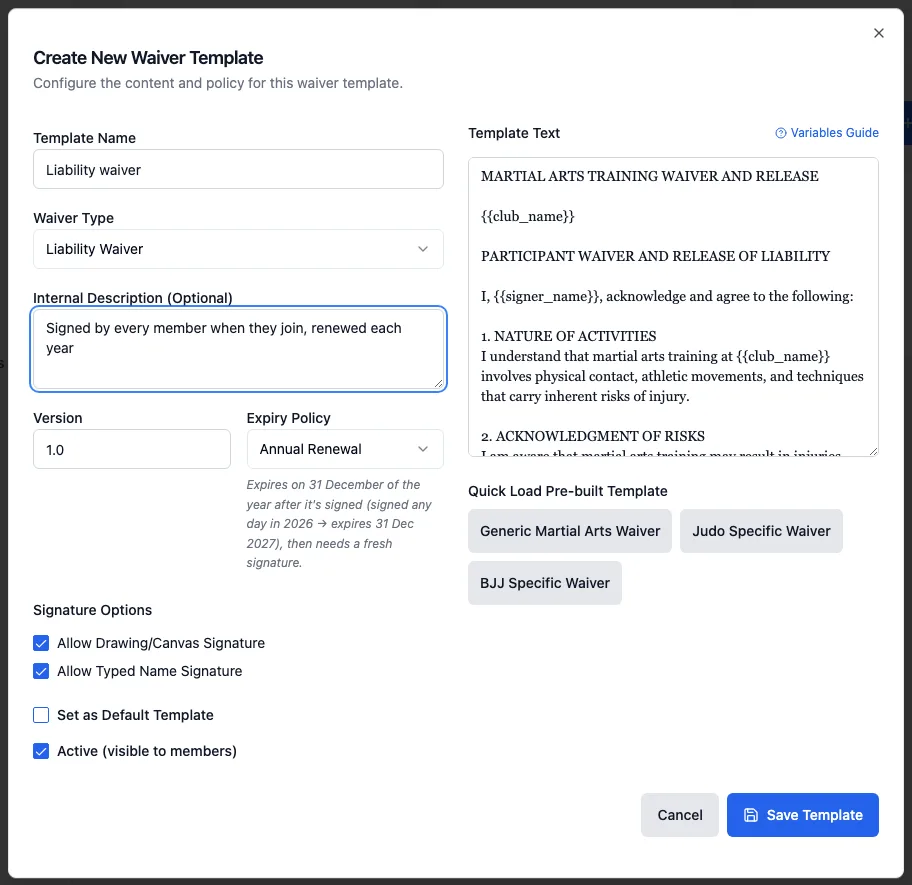The height and width of the screenshot is (885, 912).
Task: Click the floppy disk icon in Save Template
Action: pyautogui.click(x=751, y=815)
